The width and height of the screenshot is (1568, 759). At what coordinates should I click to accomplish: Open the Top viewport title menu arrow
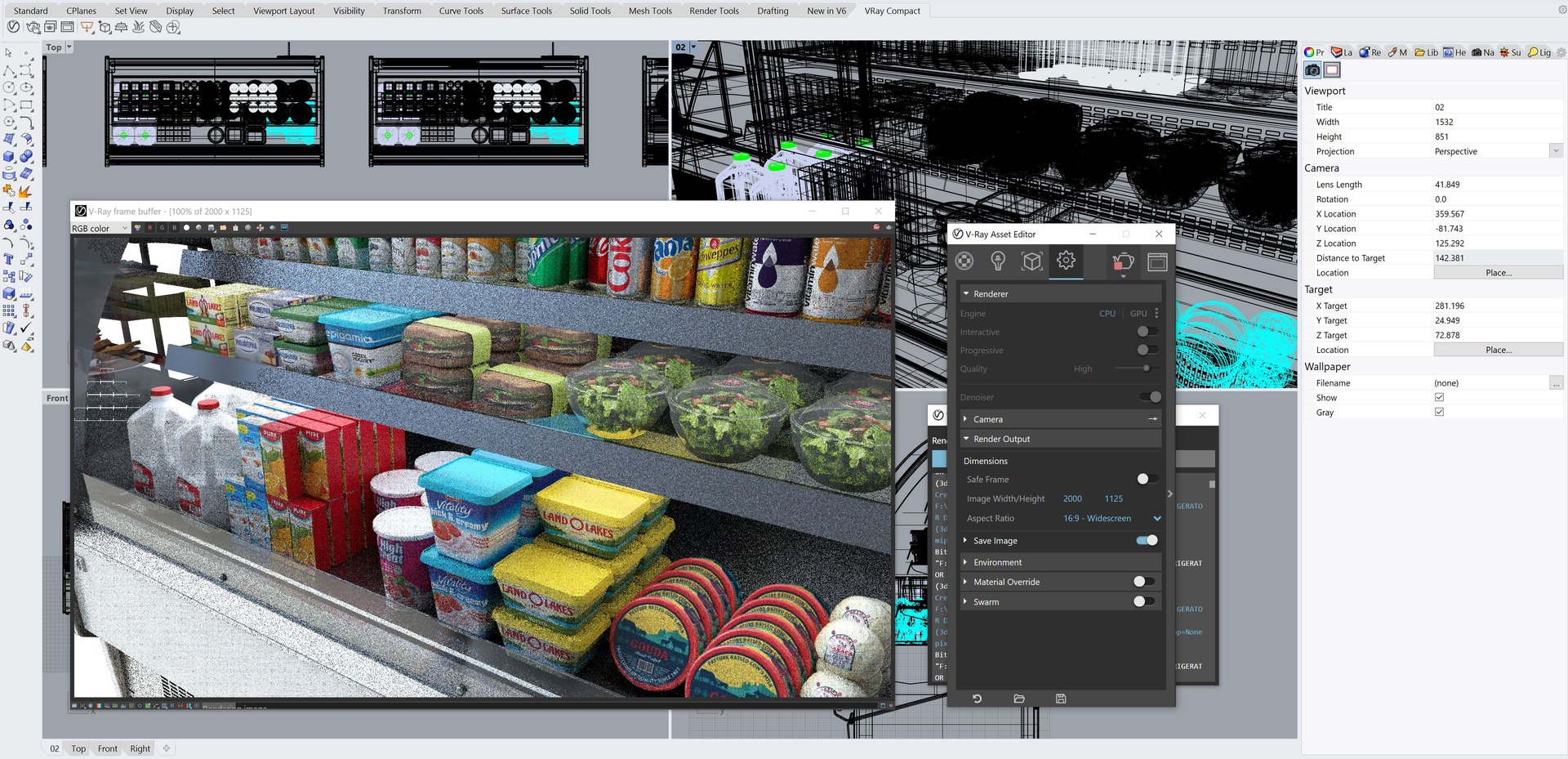tap(69, 47)
